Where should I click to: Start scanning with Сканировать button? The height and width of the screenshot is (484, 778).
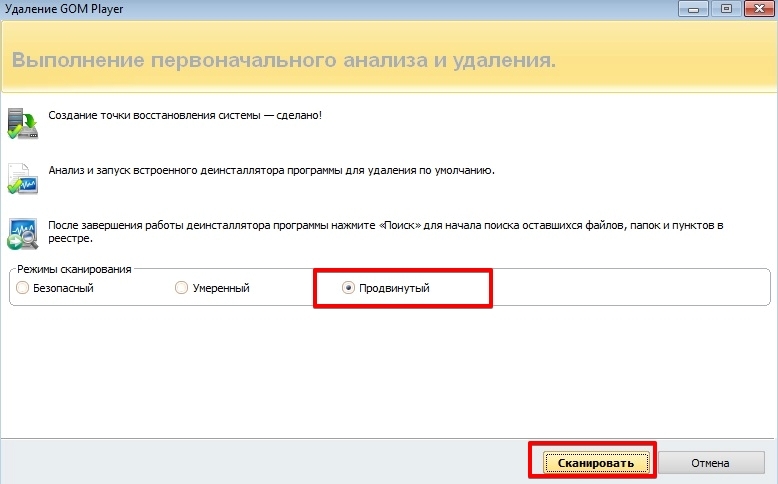click(596, 463)
